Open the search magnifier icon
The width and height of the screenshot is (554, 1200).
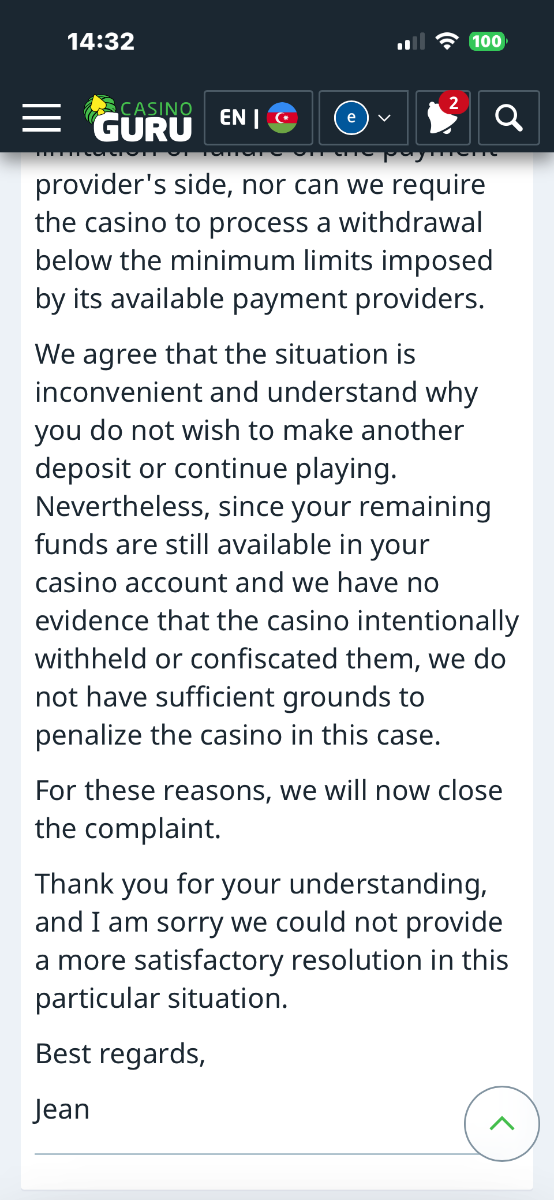click(x=509, y=119)
